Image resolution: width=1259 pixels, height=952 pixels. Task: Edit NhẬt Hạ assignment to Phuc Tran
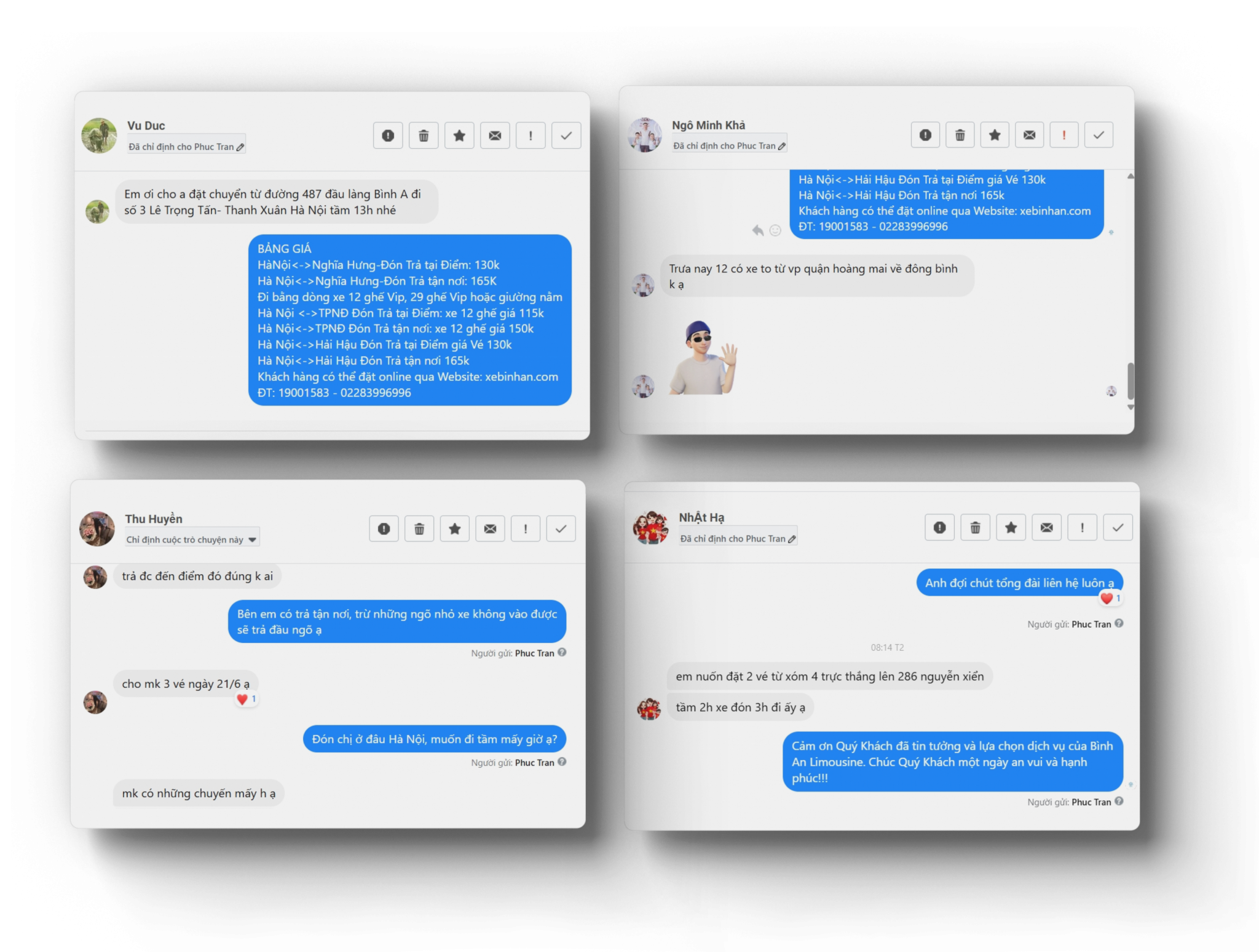point(792,539)
